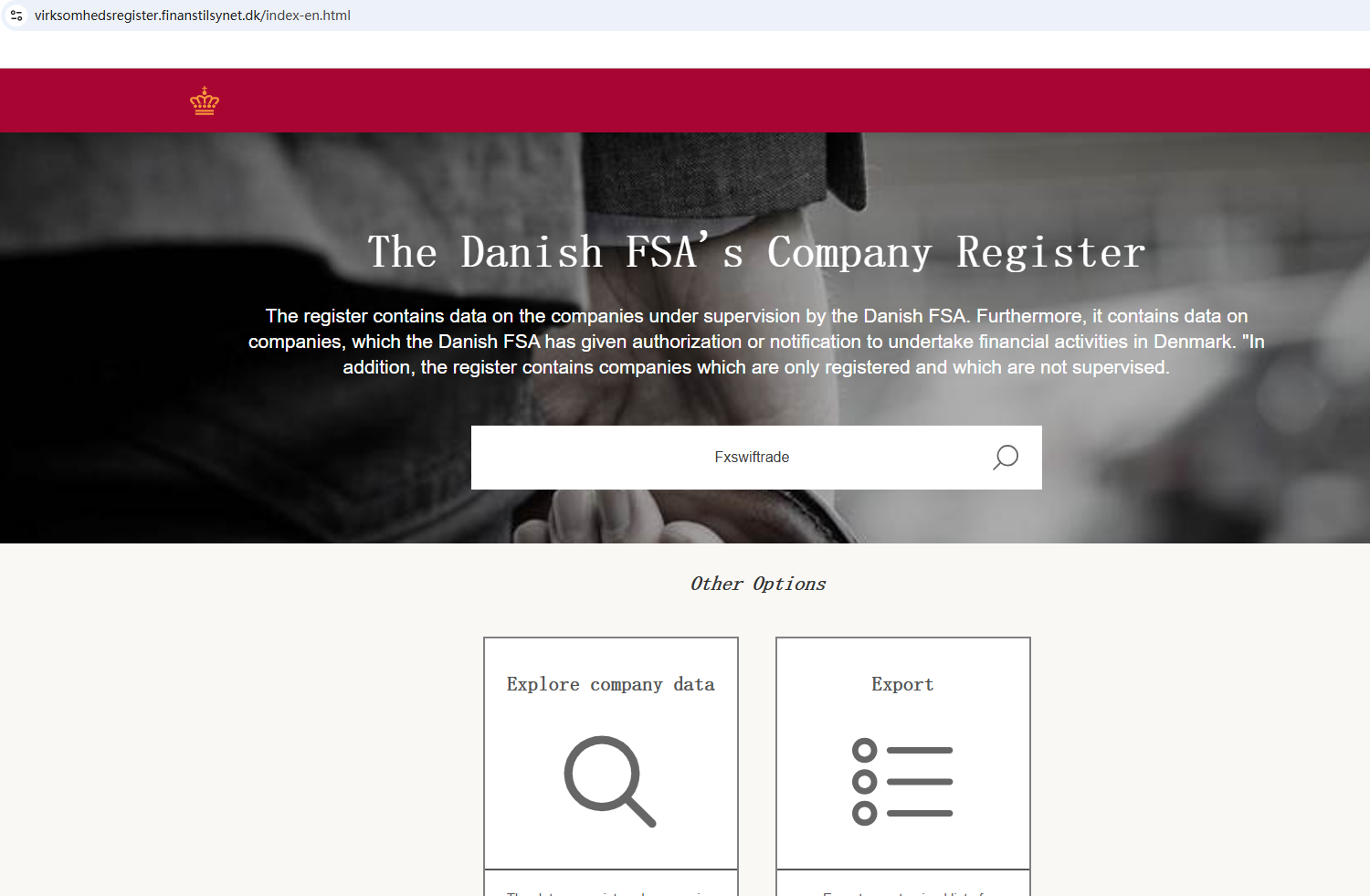Image resolution: width=1370 pixels, height=896 pixels.
Task: Select the cut-off description text below Export card
Action: 903,891
